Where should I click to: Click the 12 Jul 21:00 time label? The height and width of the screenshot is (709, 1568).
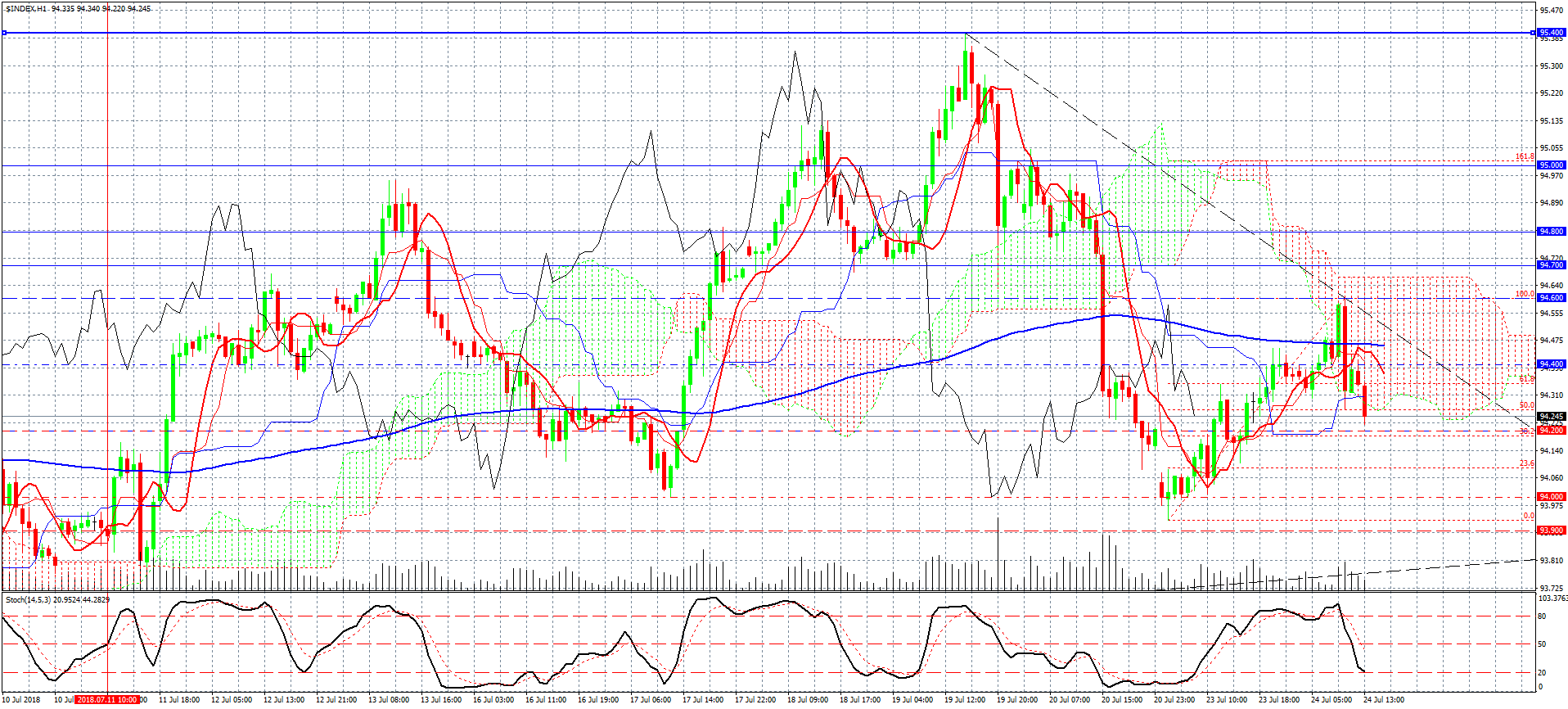click(x=336, y=700)
